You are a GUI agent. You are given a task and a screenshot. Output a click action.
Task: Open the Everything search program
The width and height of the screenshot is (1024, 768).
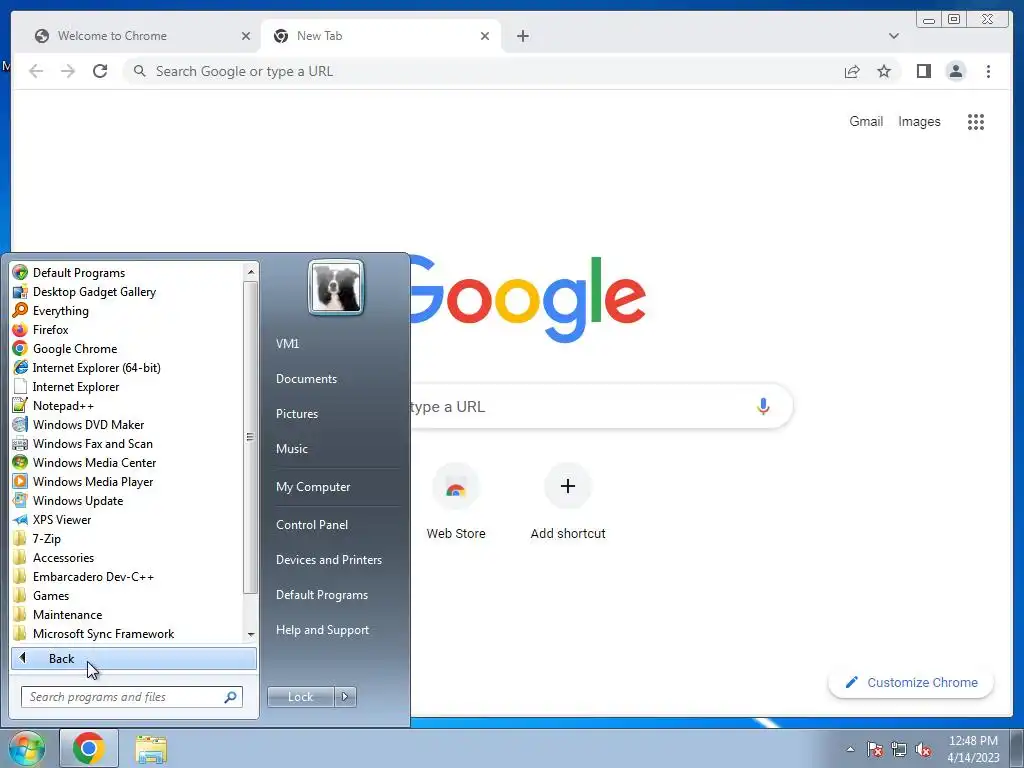61,311
